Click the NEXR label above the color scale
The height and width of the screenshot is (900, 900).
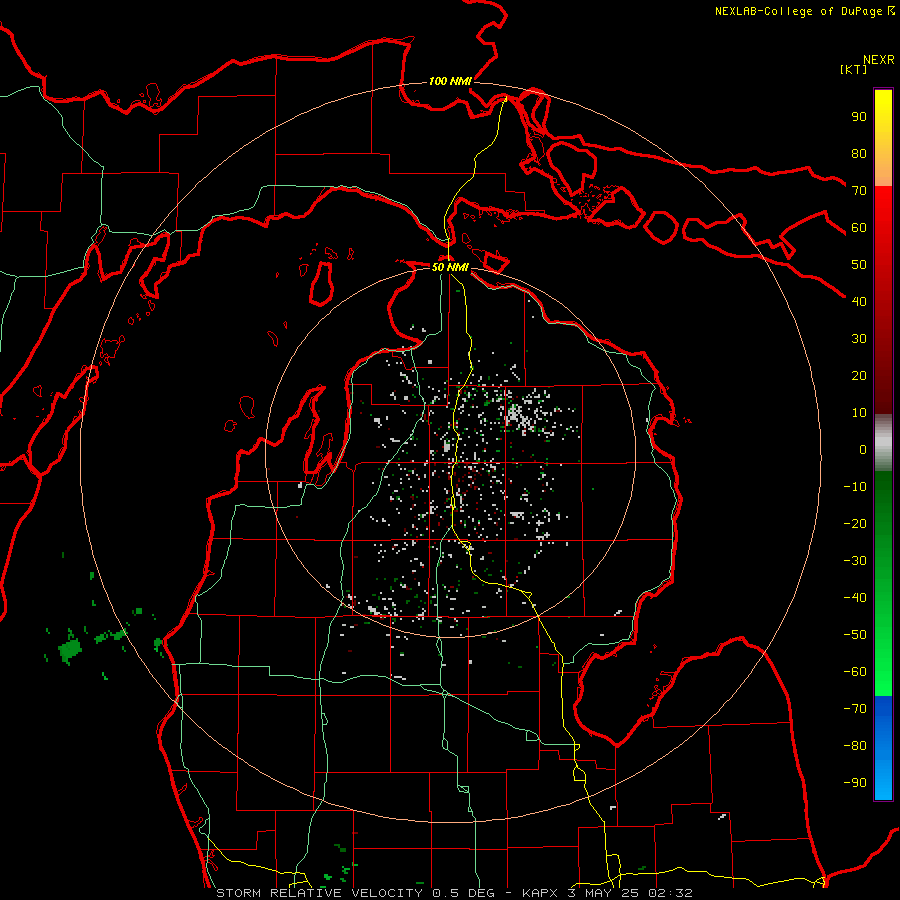pyautogui.click(x=879, y=60)
